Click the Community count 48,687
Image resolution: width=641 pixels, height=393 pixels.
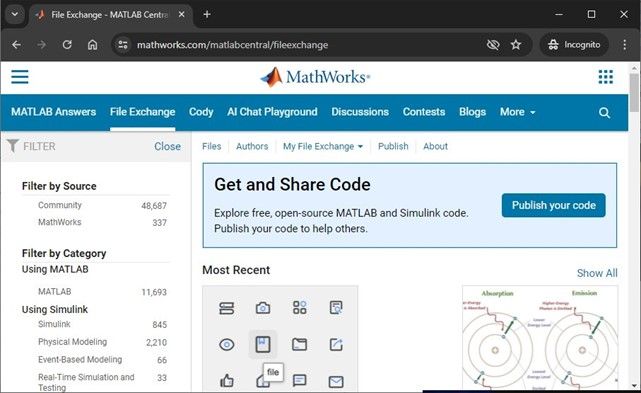click(154, 206)
